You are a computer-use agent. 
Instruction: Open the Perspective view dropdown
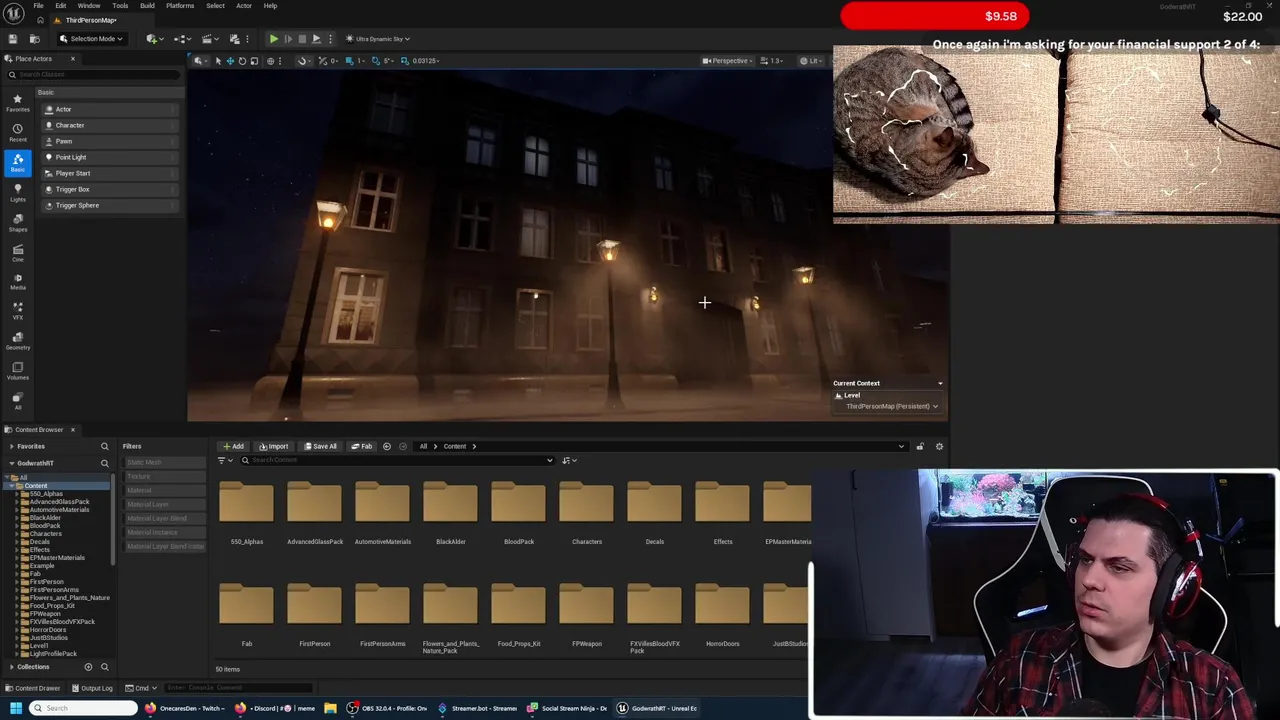click(x=728, y=61)
